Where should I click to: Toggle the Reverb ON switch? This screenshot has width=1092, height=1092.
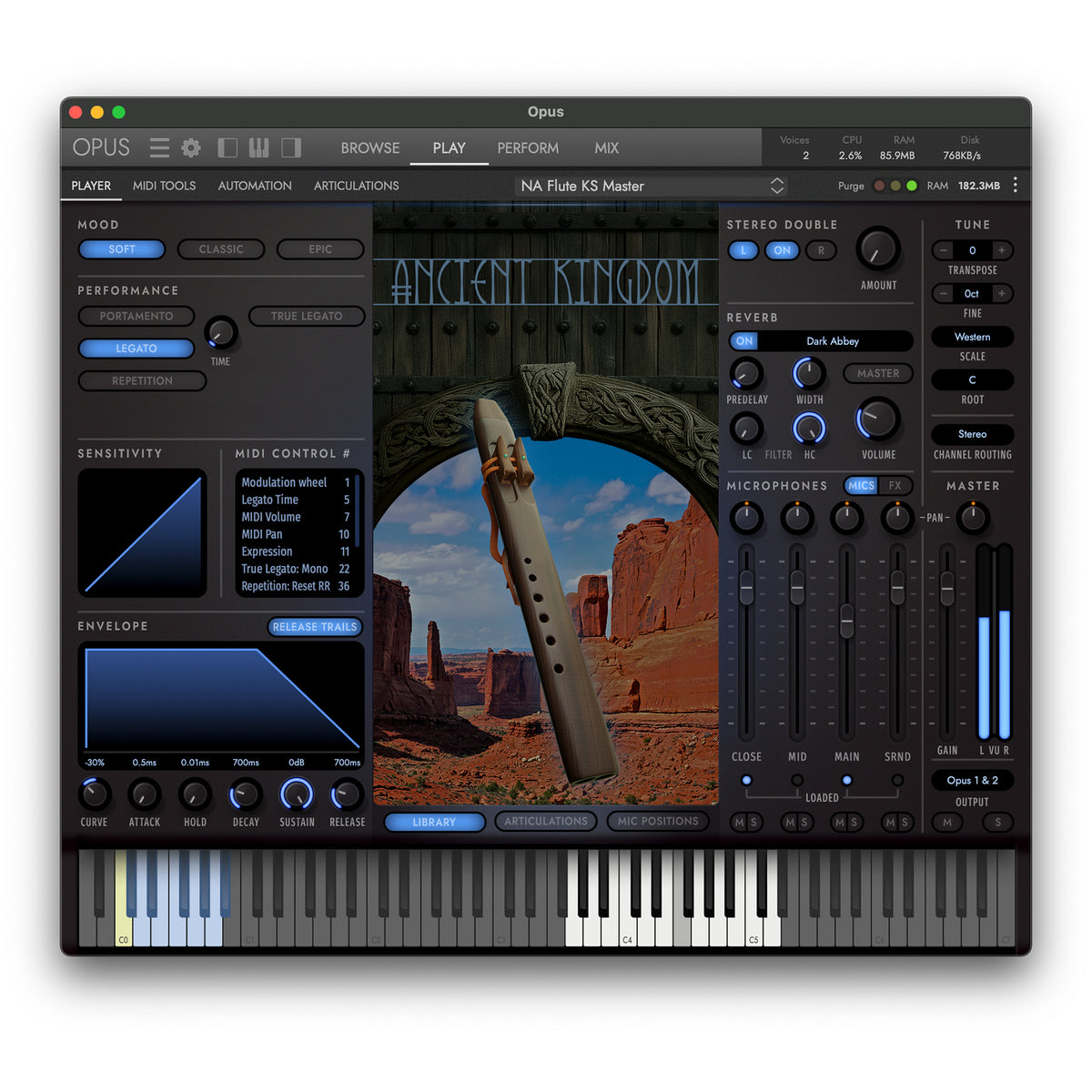[x=744, y=341]
